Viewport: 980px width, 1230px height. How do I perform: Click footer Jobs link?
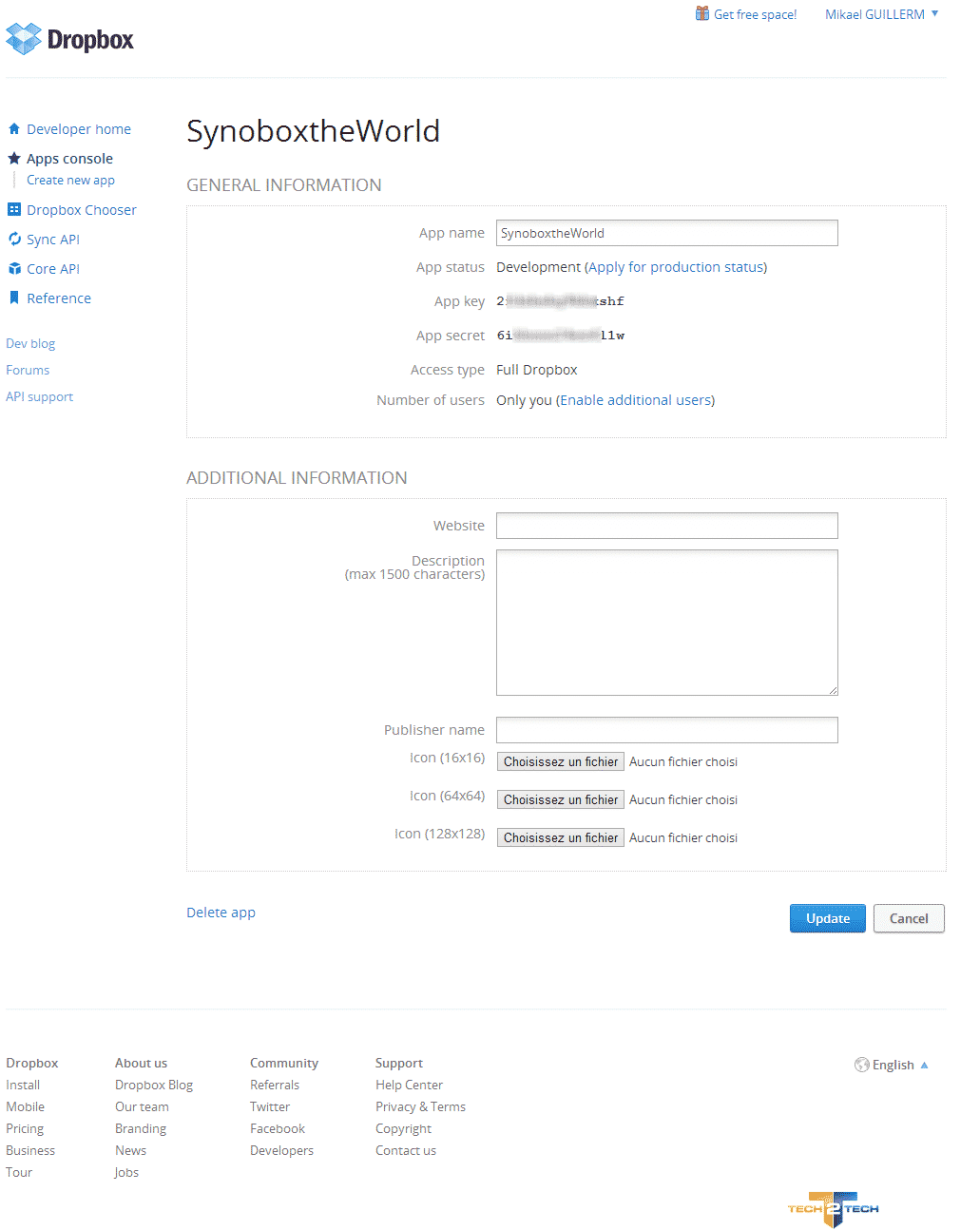point(126,1173)
